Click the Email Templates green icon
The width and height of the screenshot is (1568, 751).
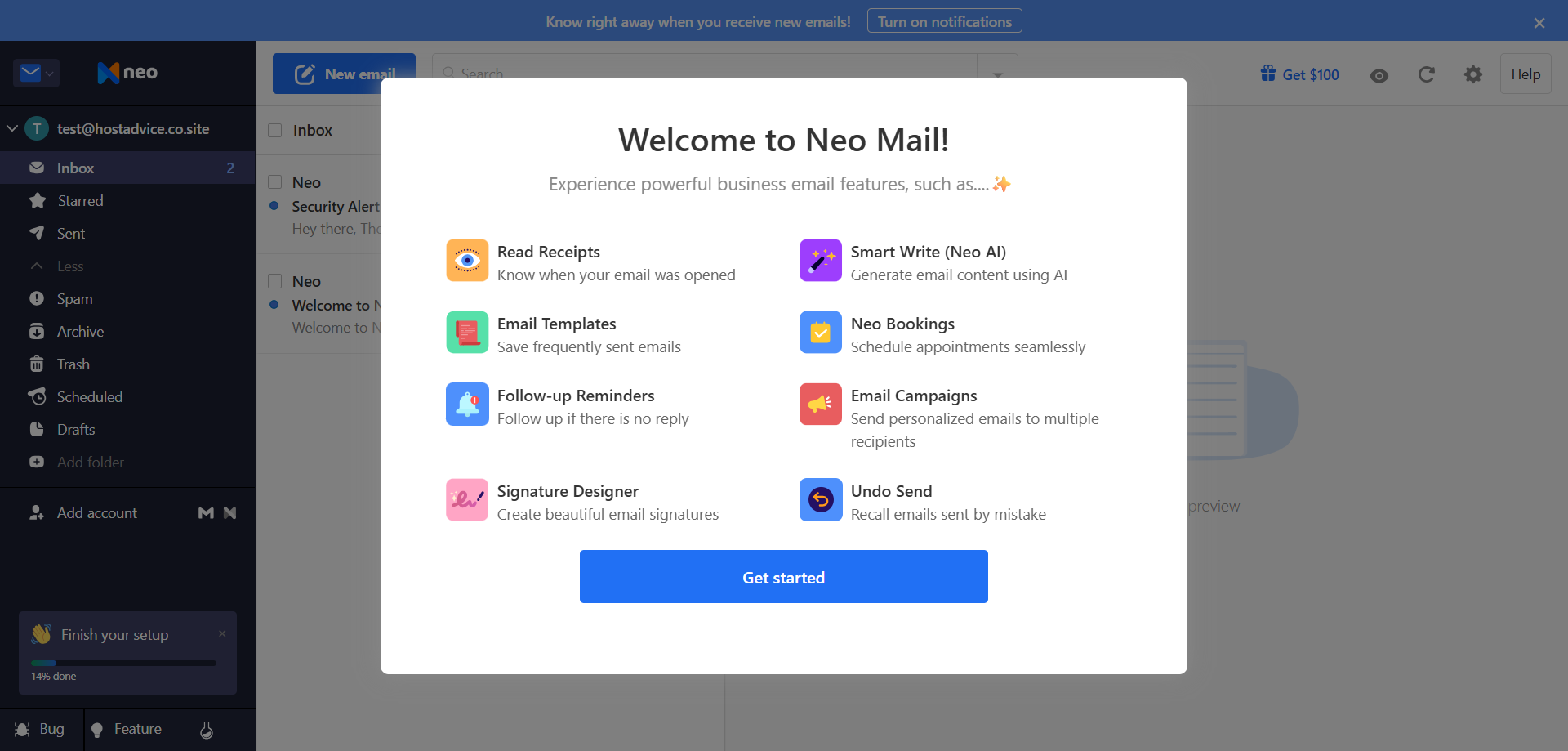(x=467, y=333)
